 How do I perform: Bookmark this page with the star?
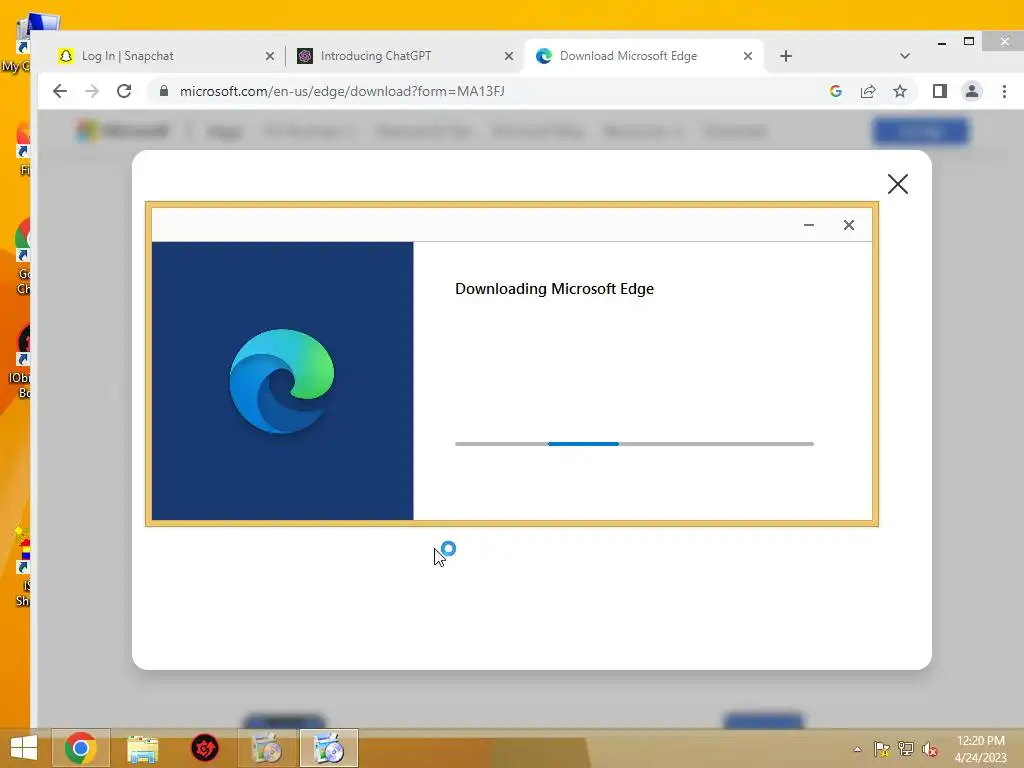point(900,91)
